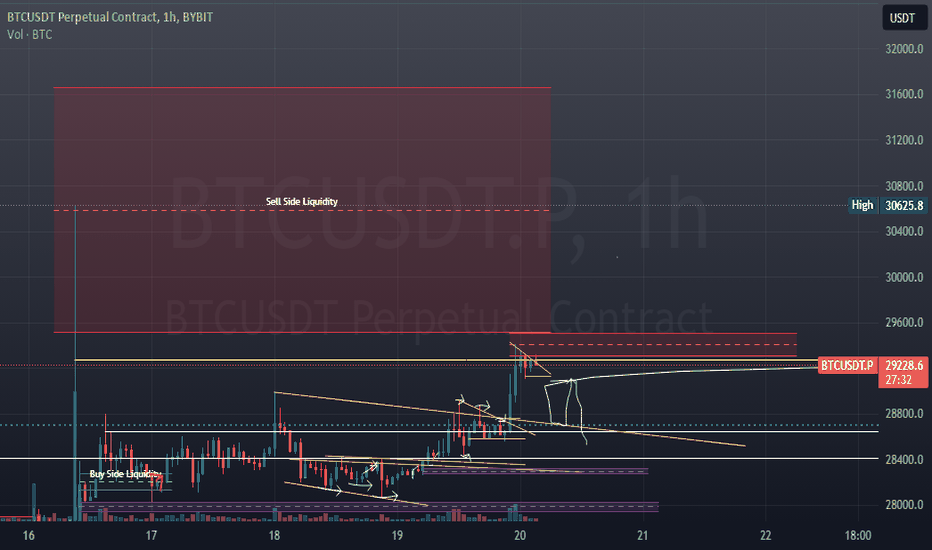
Task: Click the 27:32 candle countdown timer
Action: (898, 380)
